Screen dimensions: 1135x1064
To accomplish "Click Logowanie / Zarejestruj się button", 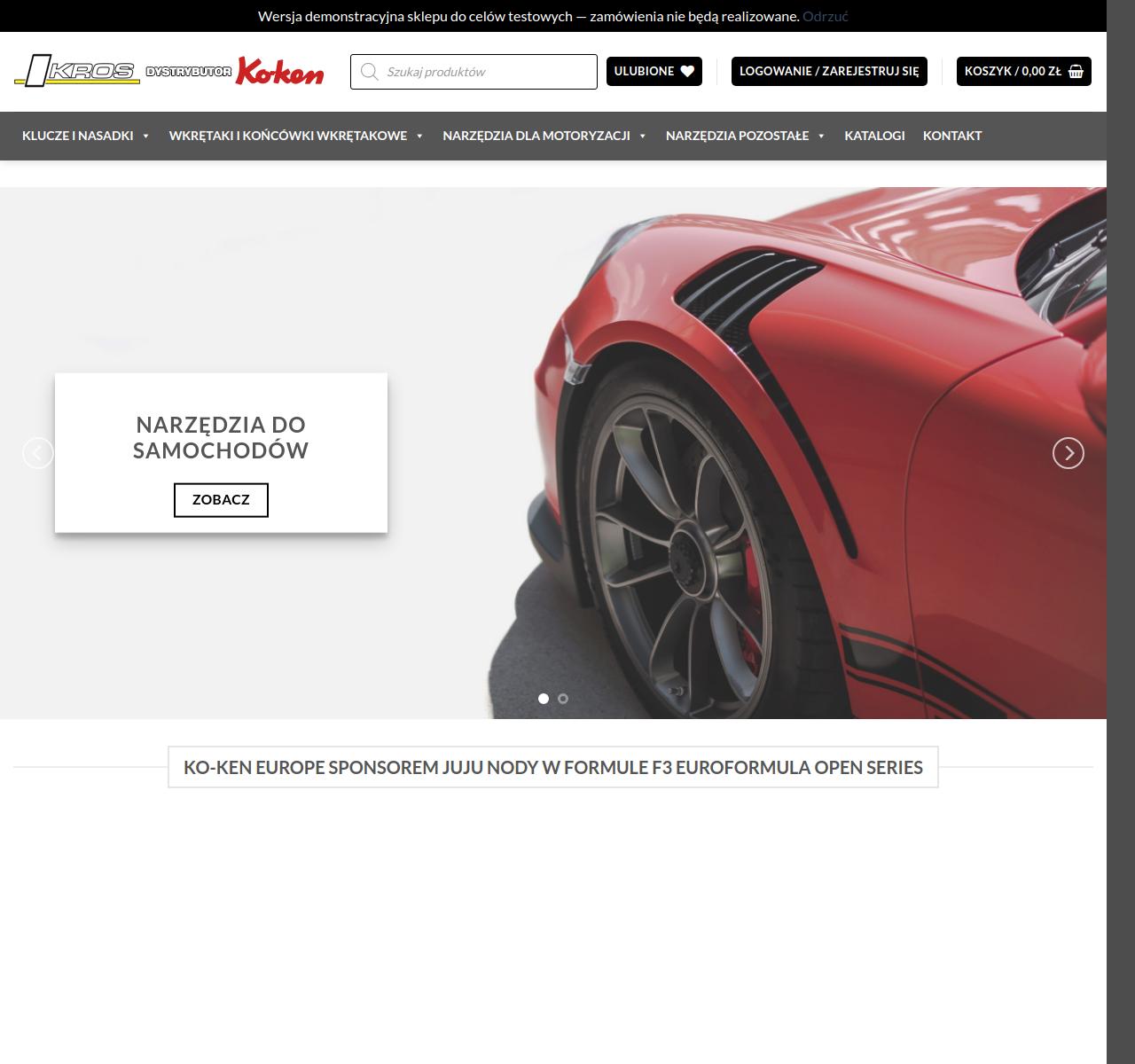I will point(829,72).
